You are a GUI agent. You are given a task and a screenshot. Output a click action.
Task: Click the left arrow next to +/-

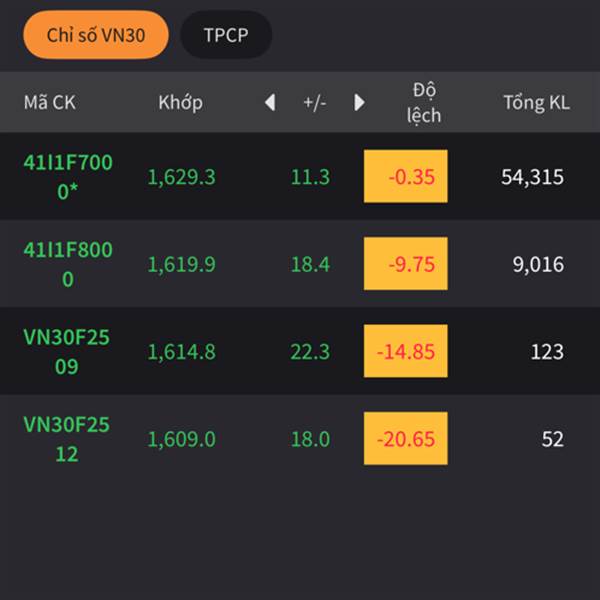point(270,102)
